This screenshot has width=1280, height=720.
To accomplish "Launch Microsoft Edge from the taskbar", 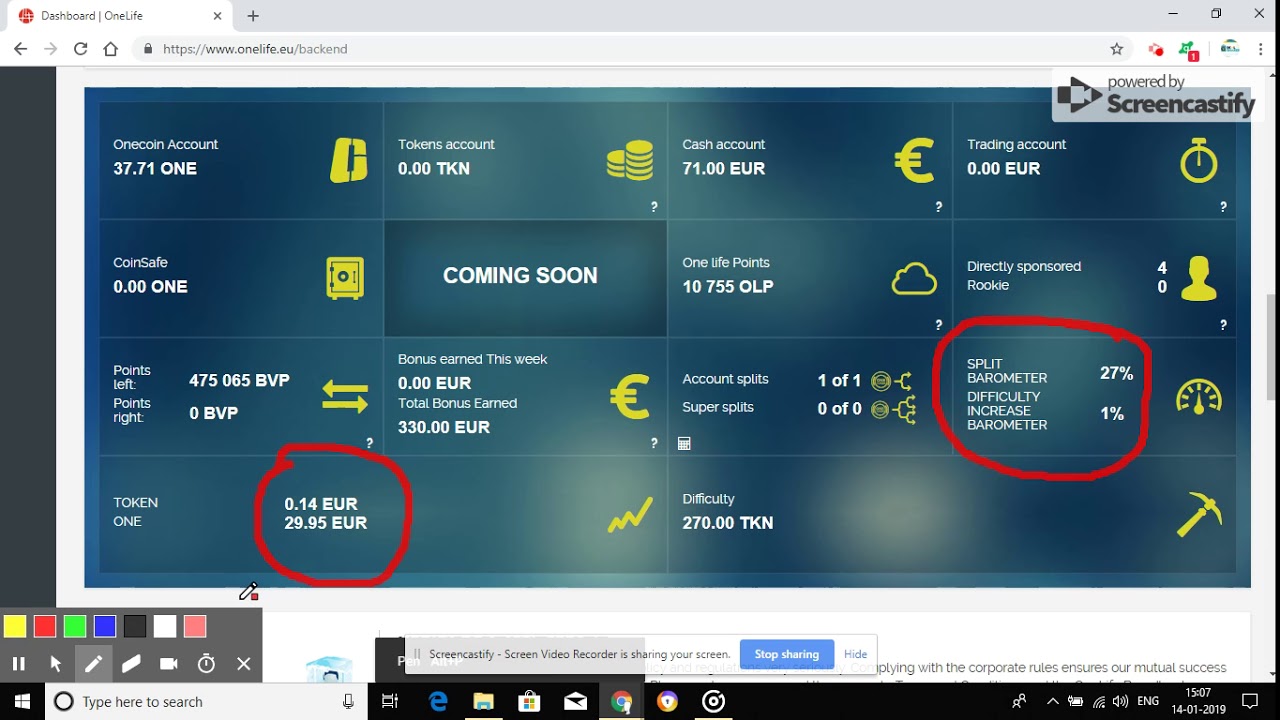I will 438,702.
